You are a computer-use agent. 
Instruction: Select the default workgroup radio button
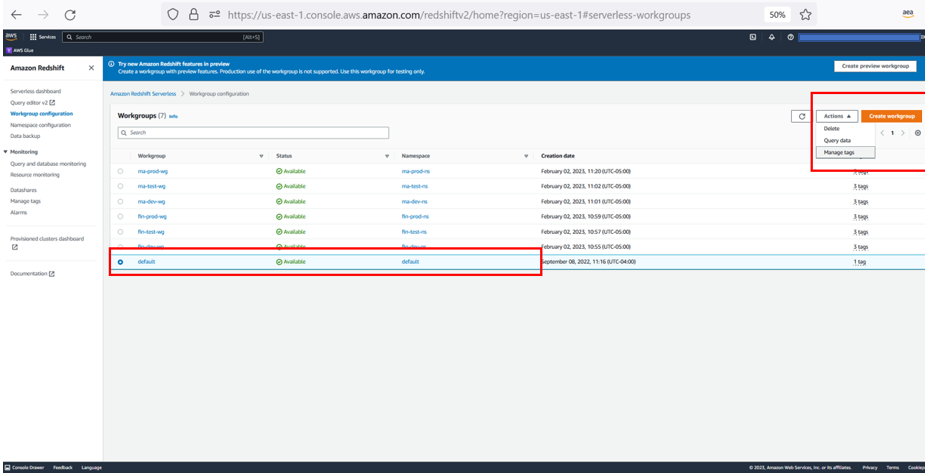[121, 261]
